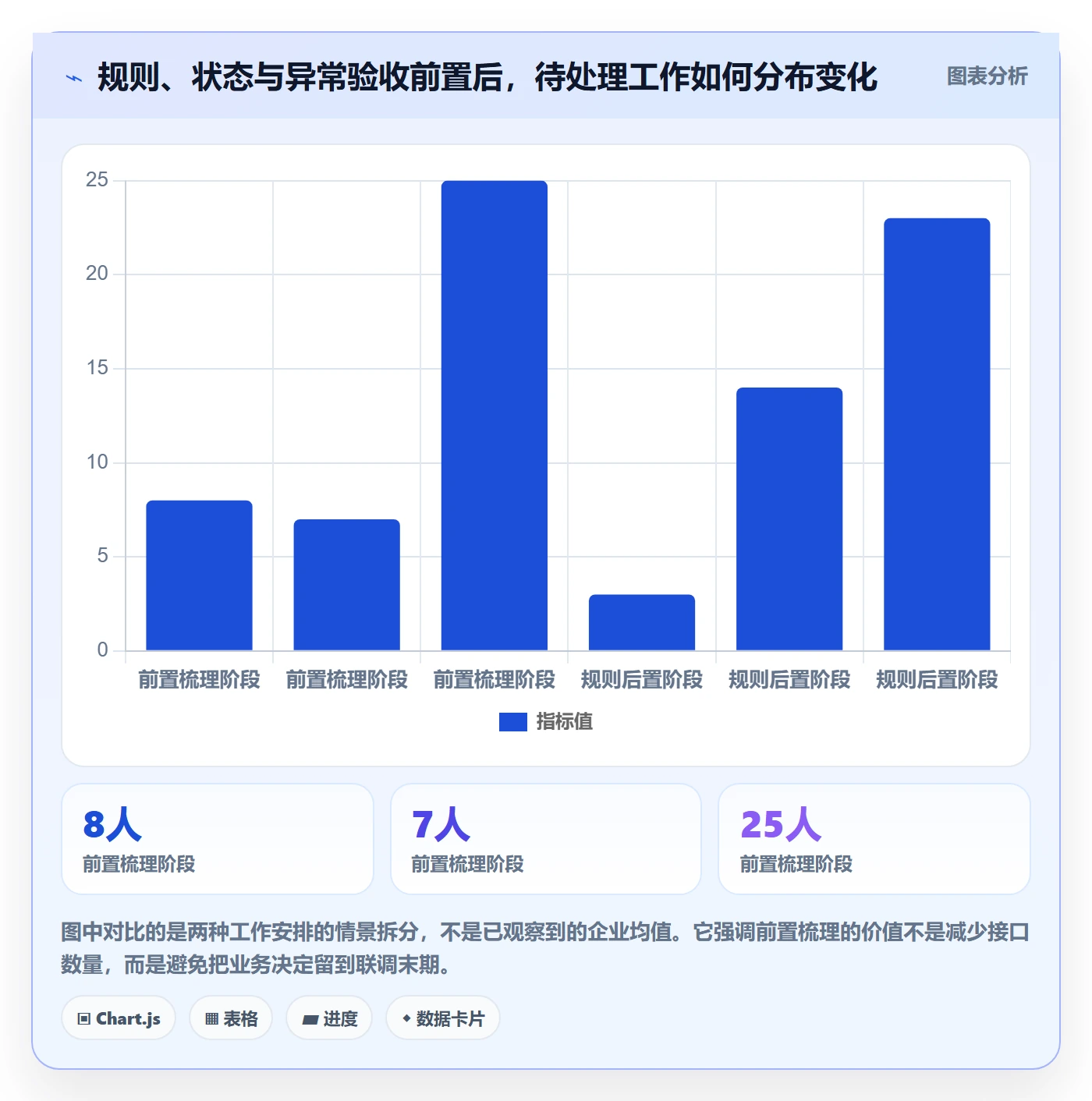Viewport: 1092px width, 1101px height.
Task: Click the y-axis label 20
Action: pyautogui.click(x=97, y=274)
